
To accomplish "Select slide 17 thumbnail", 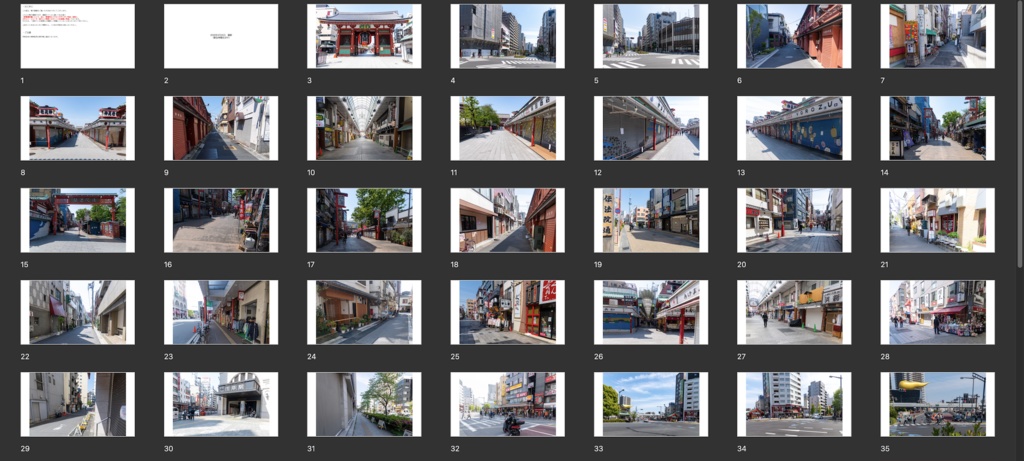I will [364, 221].
